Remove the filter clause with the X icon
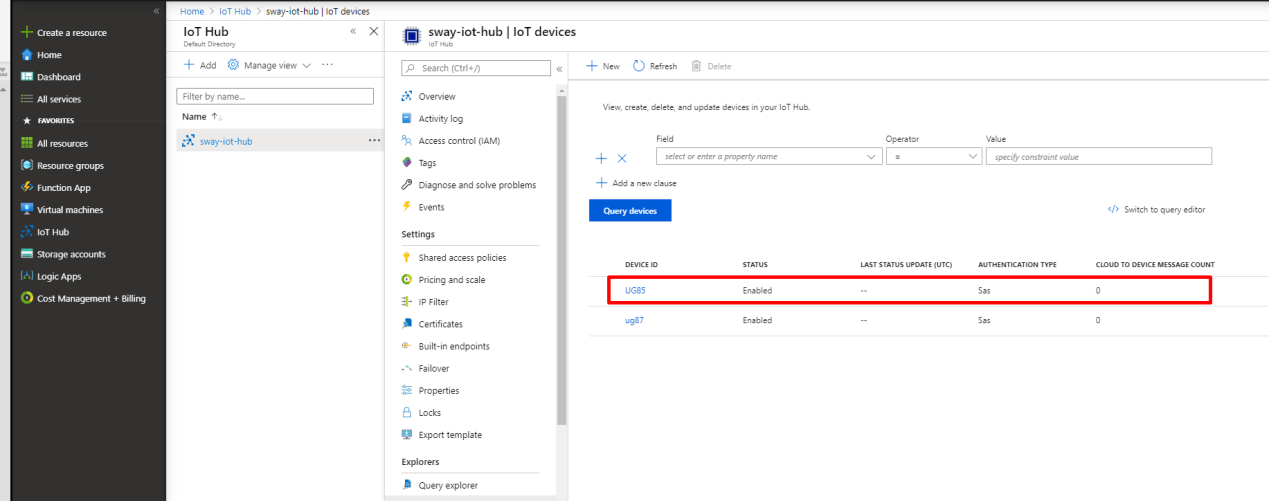 (x=621, y=158)
